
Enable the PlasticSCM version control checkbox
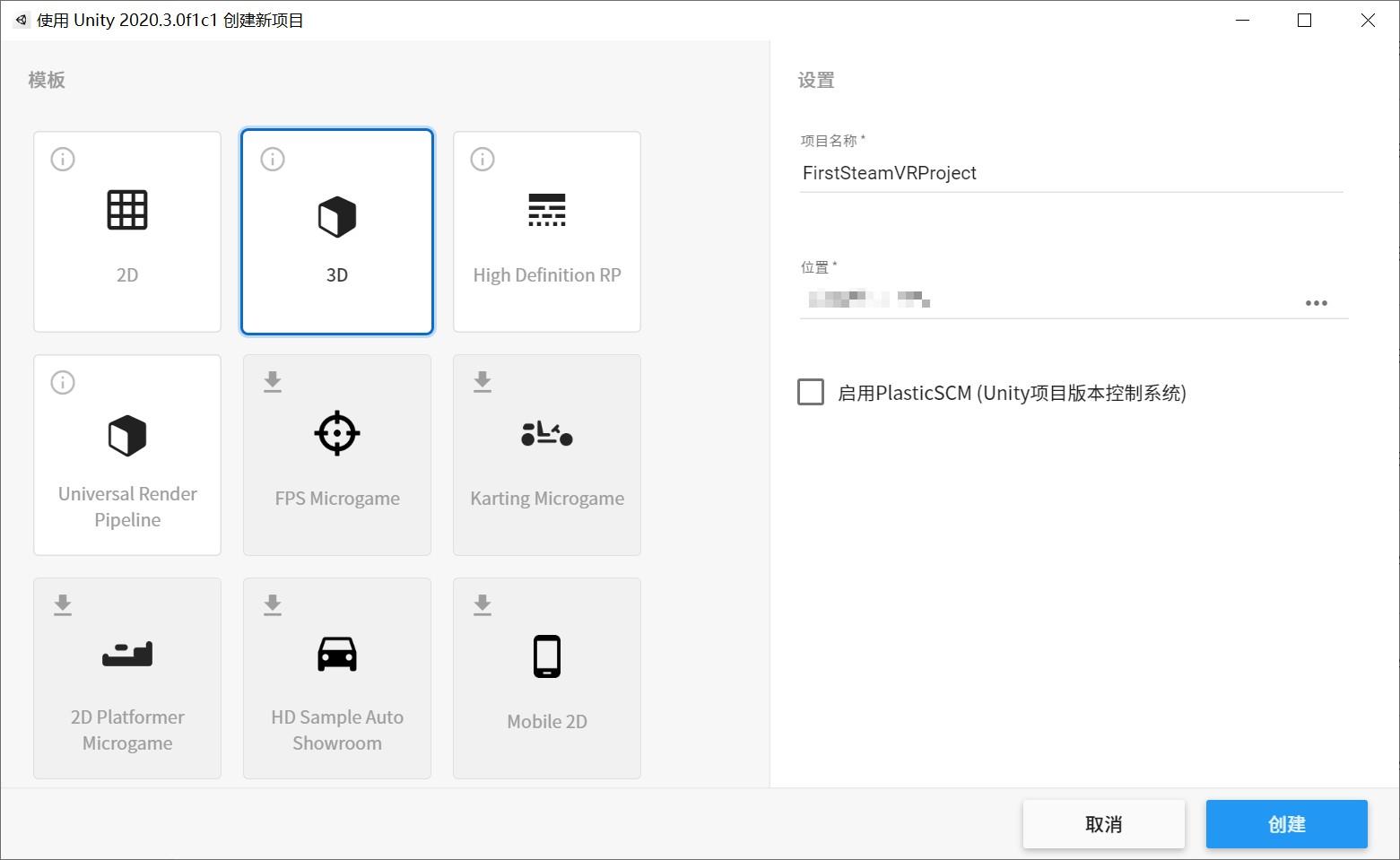click(x=811, y=392)
